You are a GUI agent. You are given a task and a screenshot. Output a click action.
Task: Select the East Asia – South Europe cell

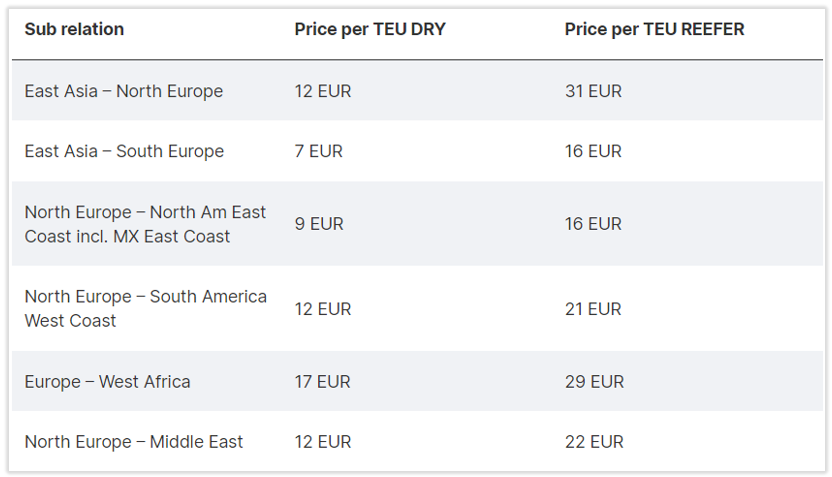click(124, 151)
